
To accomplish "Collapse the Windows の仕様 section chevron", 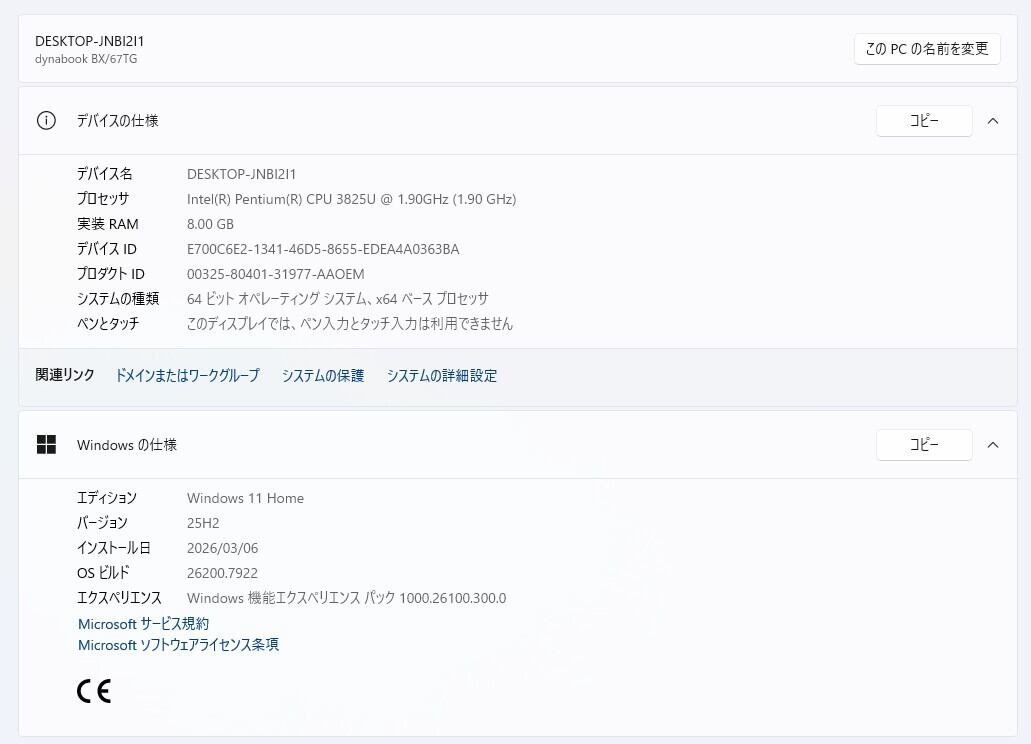I will [x=993, y=445].
